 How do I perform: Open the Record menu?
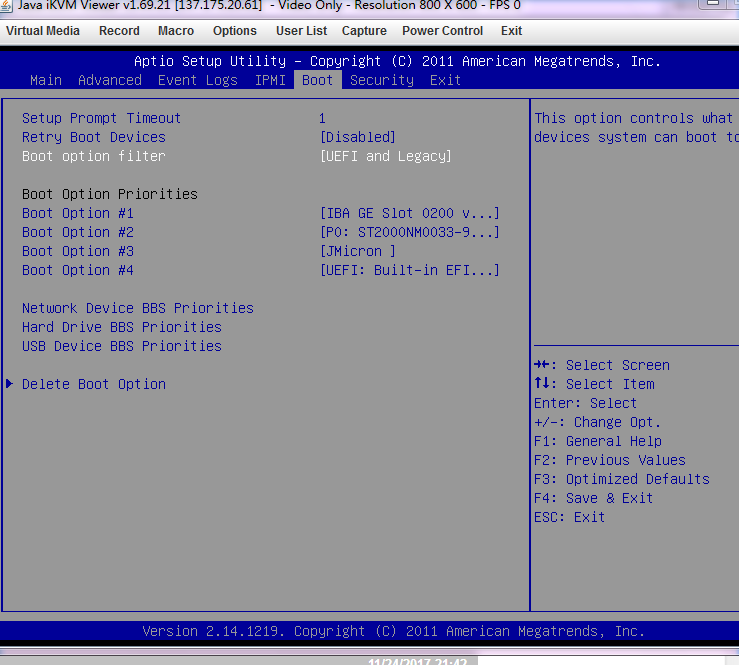(119, 31)
